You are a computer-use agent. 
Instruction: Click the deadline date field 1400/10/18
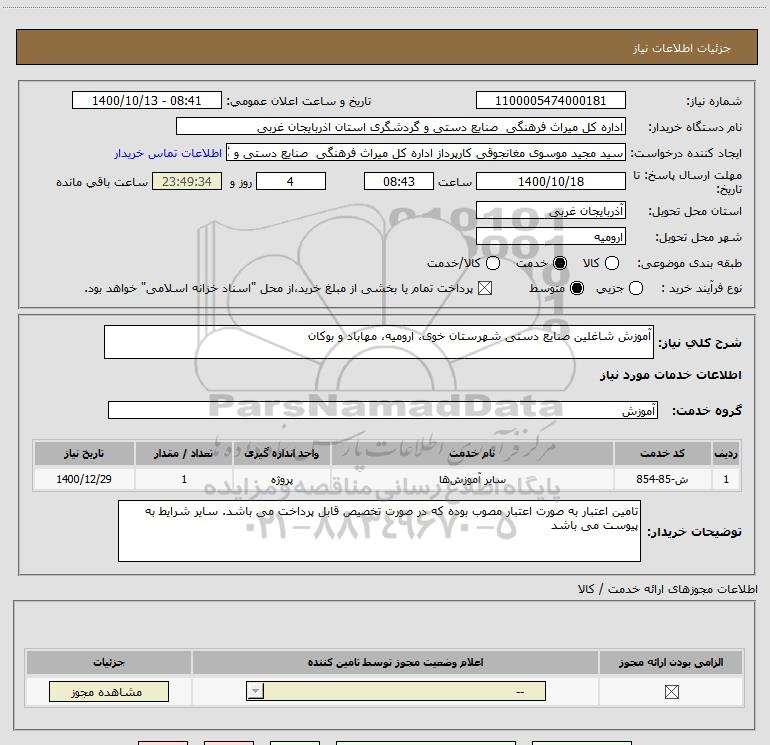[x=550, y=181]
